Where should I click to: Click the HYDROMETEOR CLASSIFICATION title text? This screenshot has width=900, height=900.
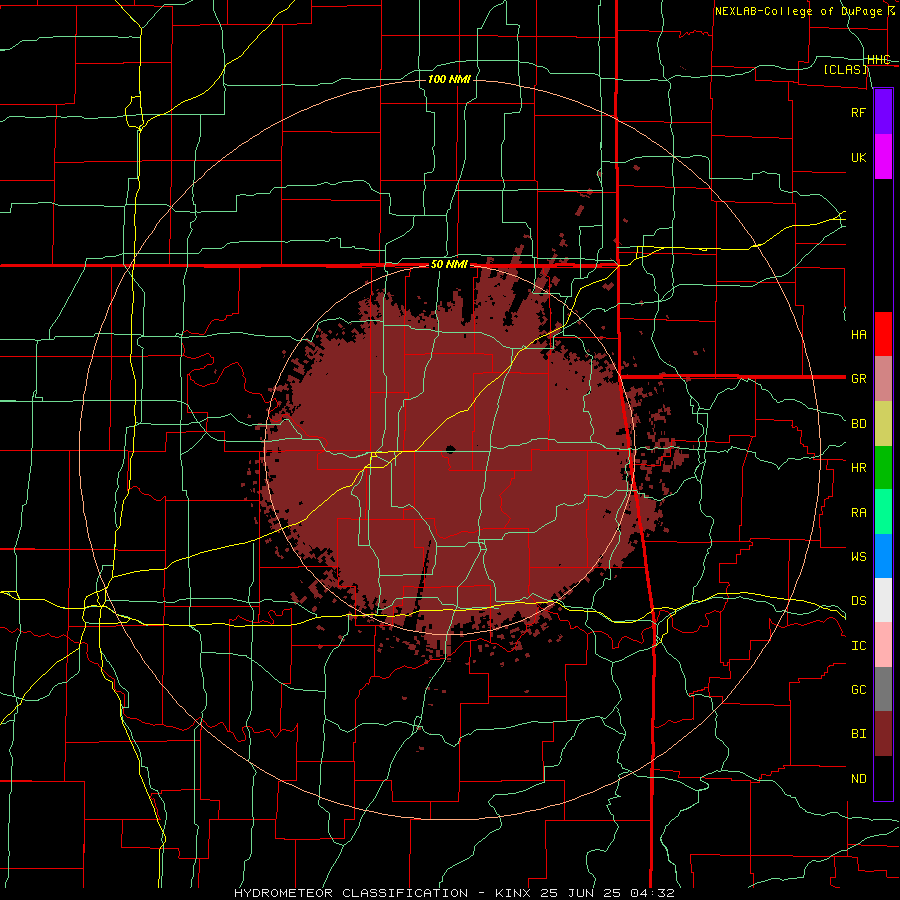pos(351,893)
